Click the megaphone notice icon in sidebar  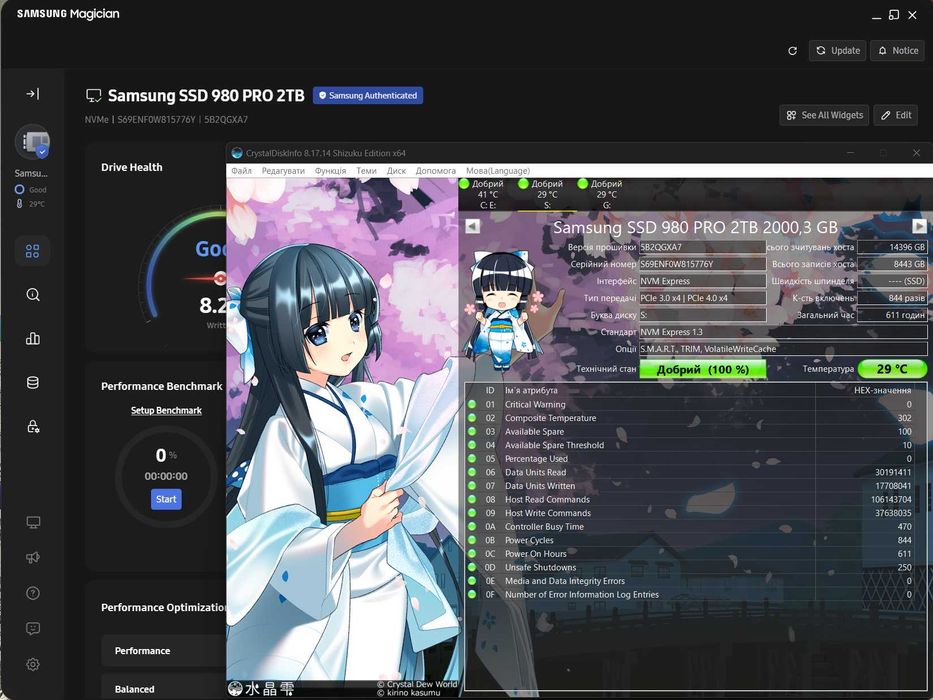(33, 558)
